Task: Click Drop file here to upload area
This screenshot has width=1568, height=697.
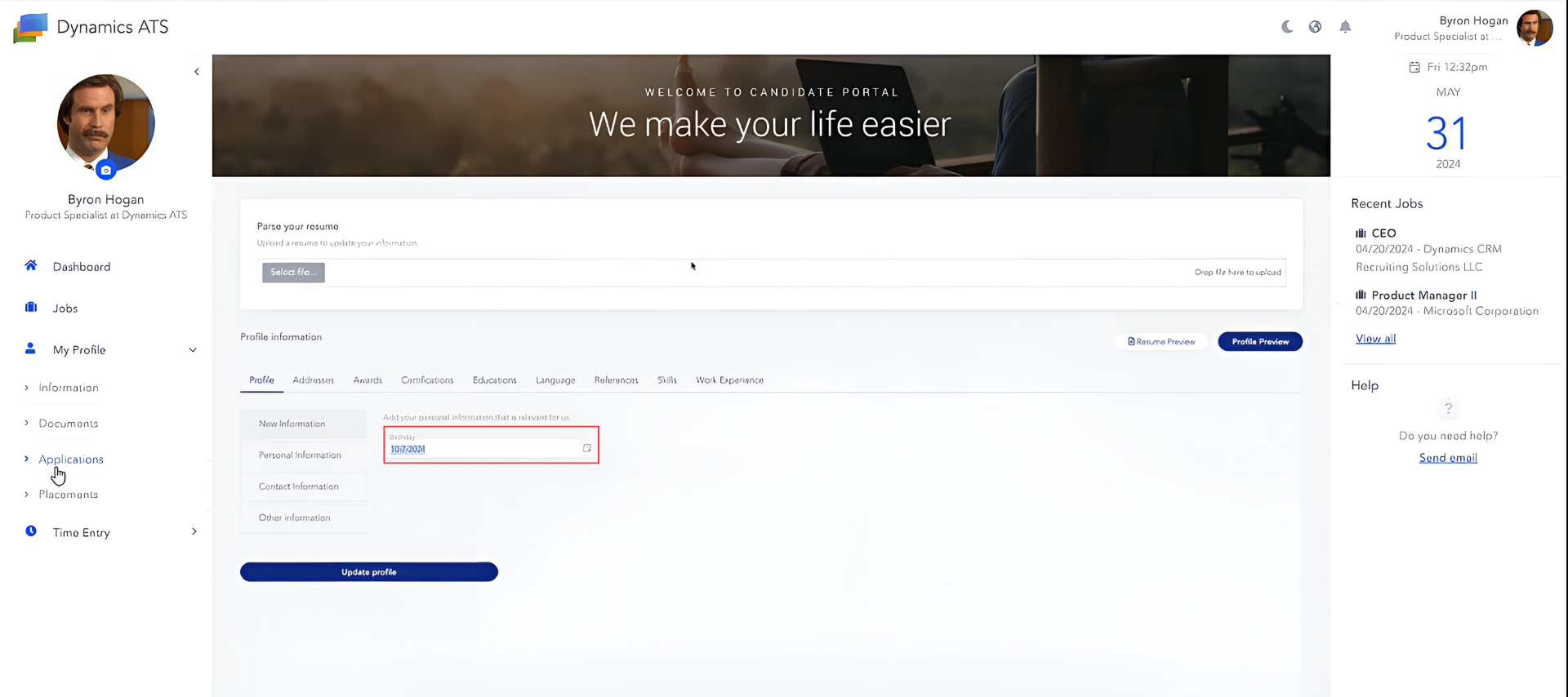Action: tap(1237, 273)
